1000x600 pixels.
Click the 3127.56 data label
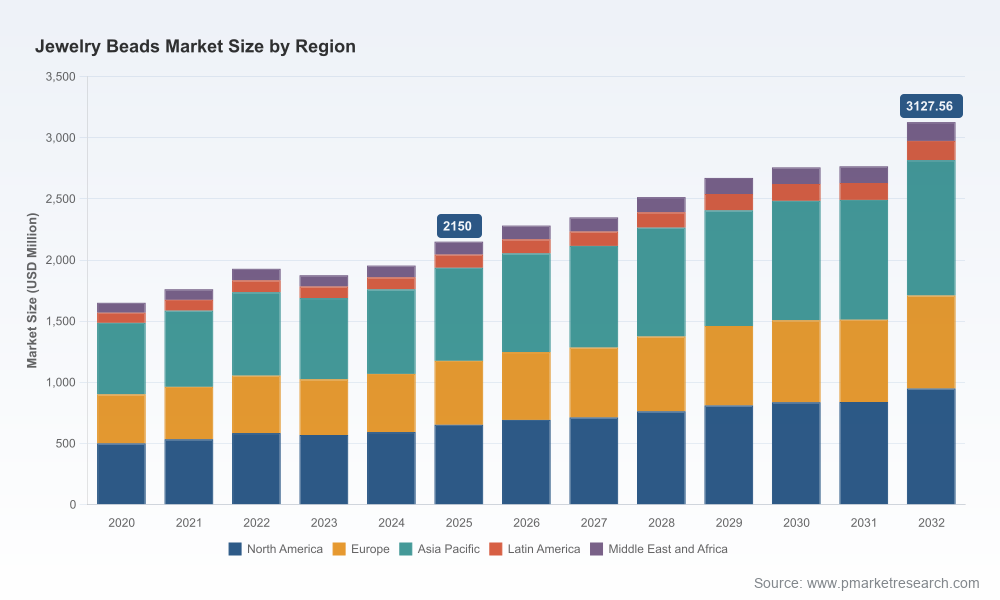pyautogui.click(x=931, y=106)
